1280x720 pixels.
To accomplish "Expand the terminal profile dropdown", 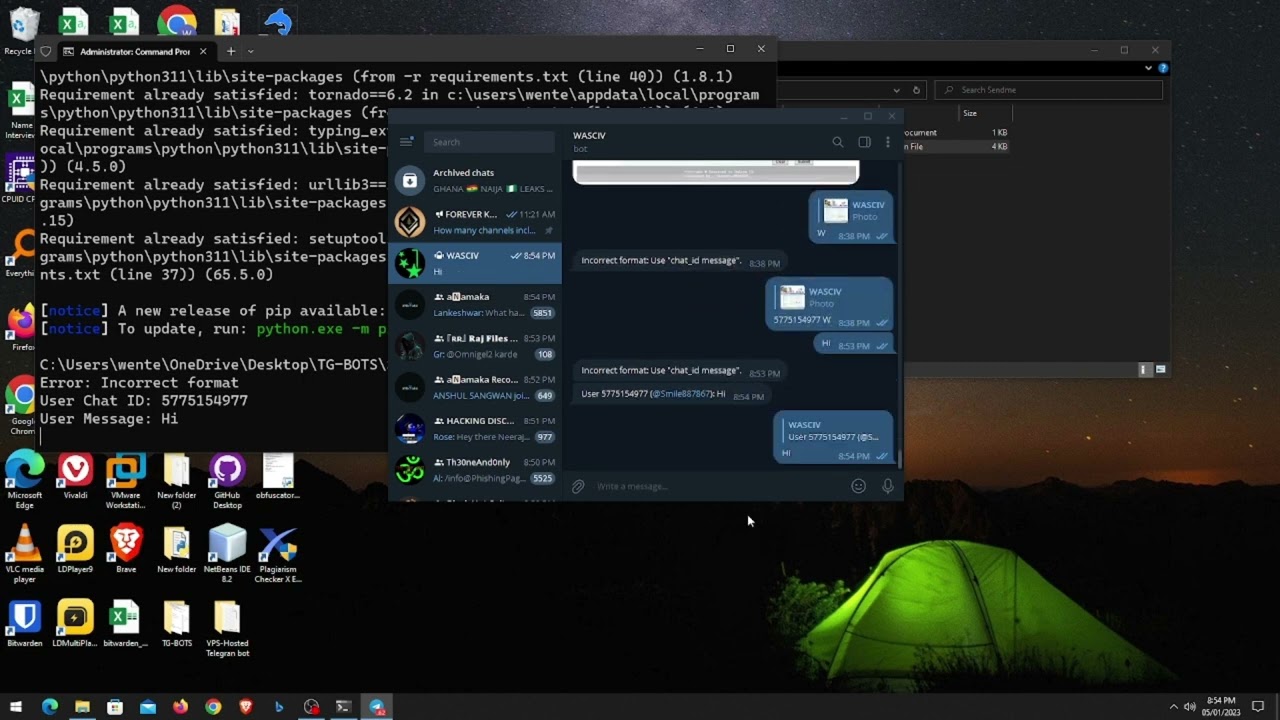I will coord(250,51).
